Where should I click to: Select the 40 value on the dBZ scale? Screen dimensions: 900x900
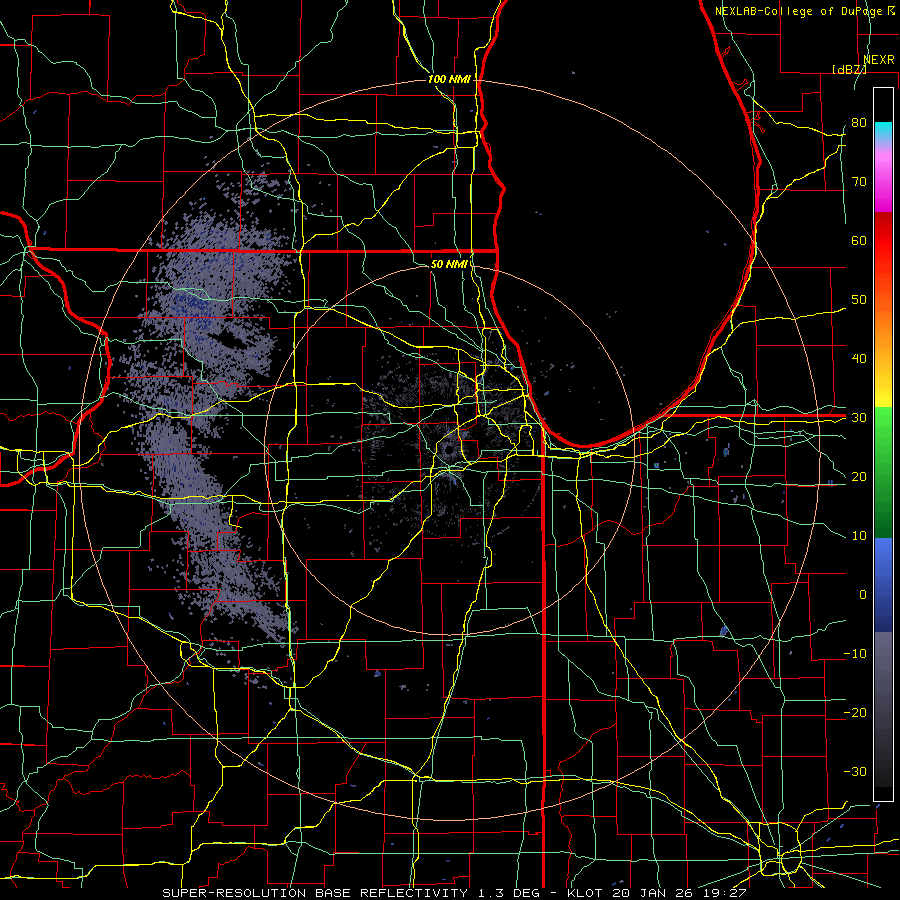[859, 359]
